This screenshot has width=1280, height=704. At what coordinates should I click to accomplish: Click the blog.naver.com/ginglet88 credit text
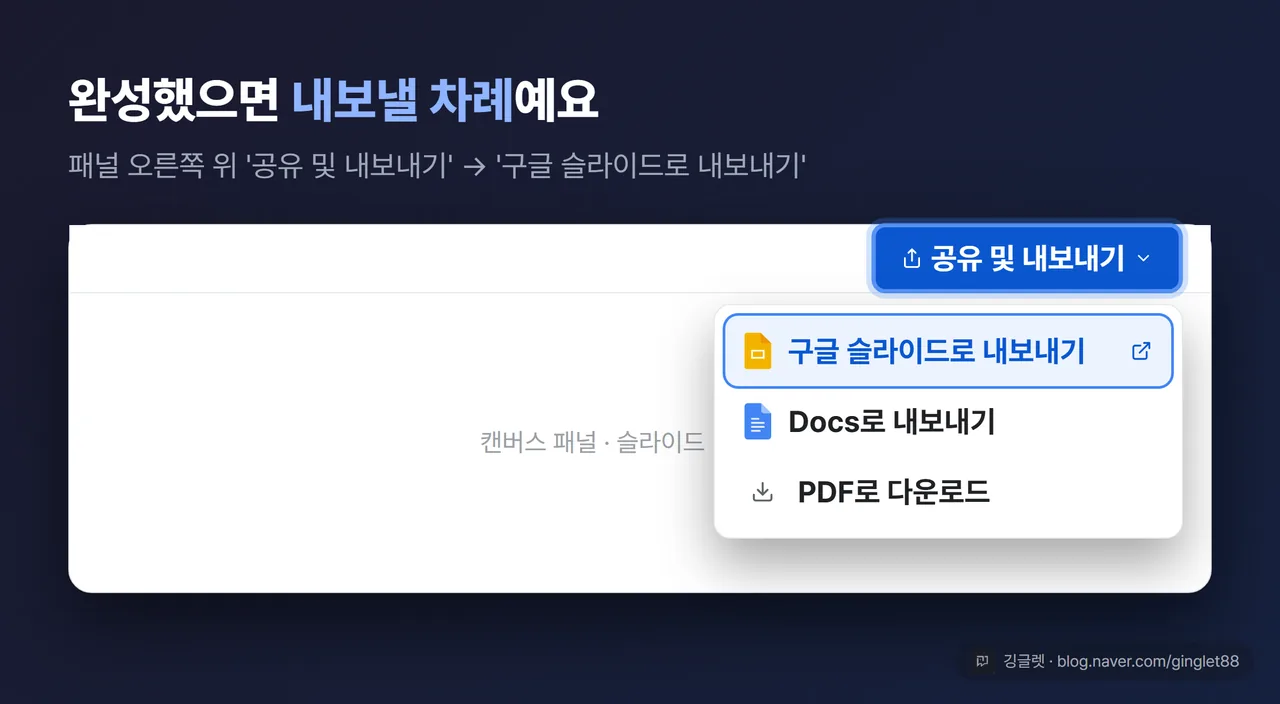(x=1148, y=661)
